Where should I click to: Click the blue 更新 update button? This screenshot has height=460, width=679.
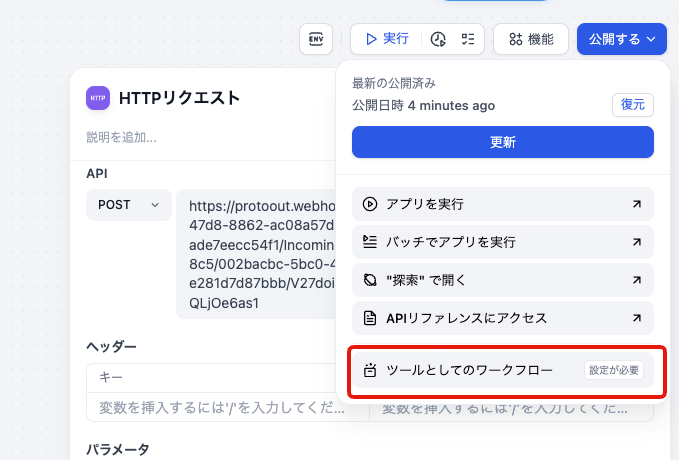[x=503, y=142]
